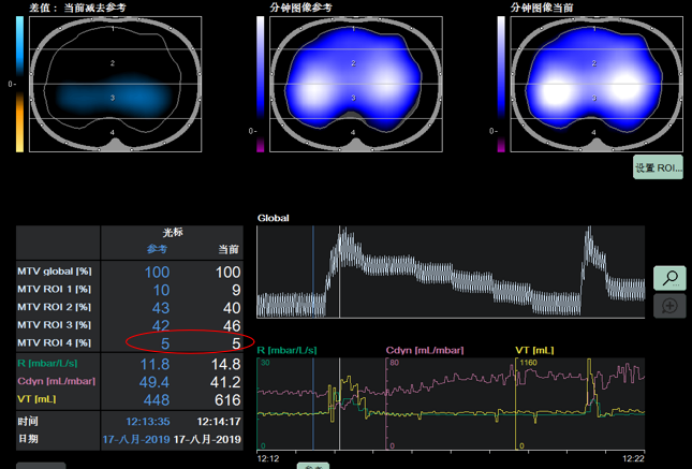This screenshot has width=692, height=469.
Task: Click reference resistance value 11.8
Action: [x=155, y=364]
